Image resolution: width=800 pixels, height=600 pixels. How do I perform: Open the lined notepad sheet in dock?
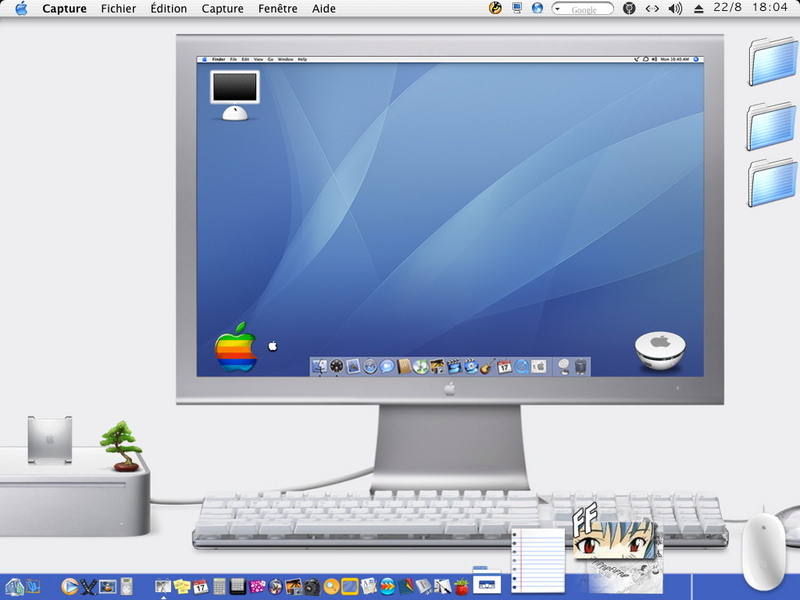pos(538,561)
